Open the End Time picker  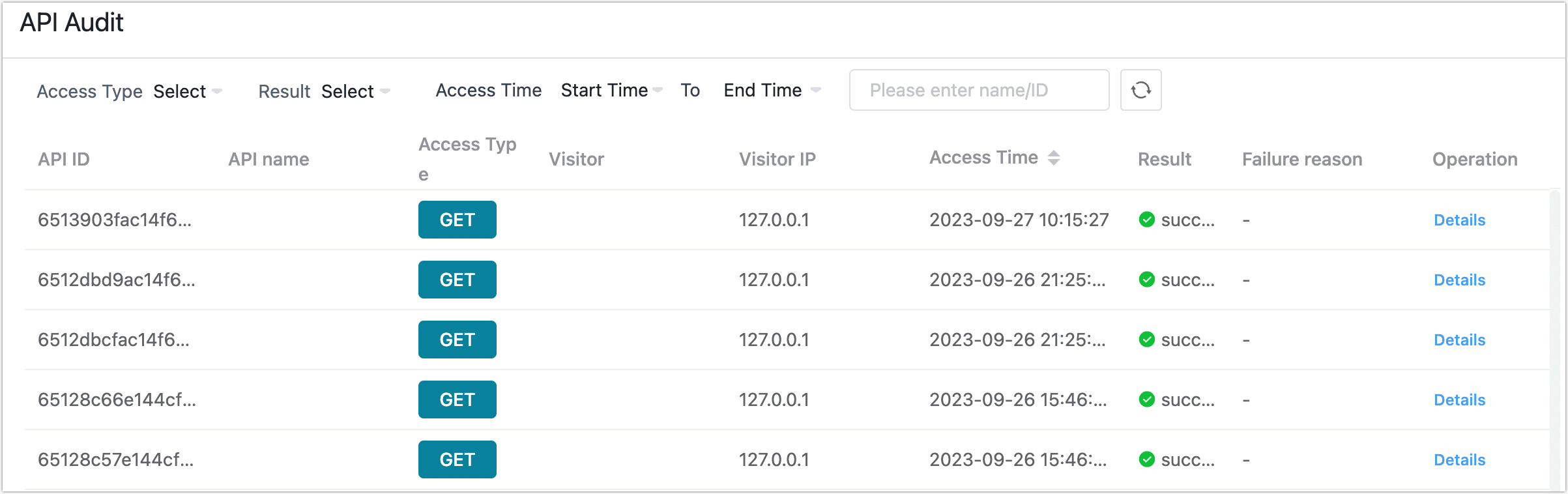772,90
